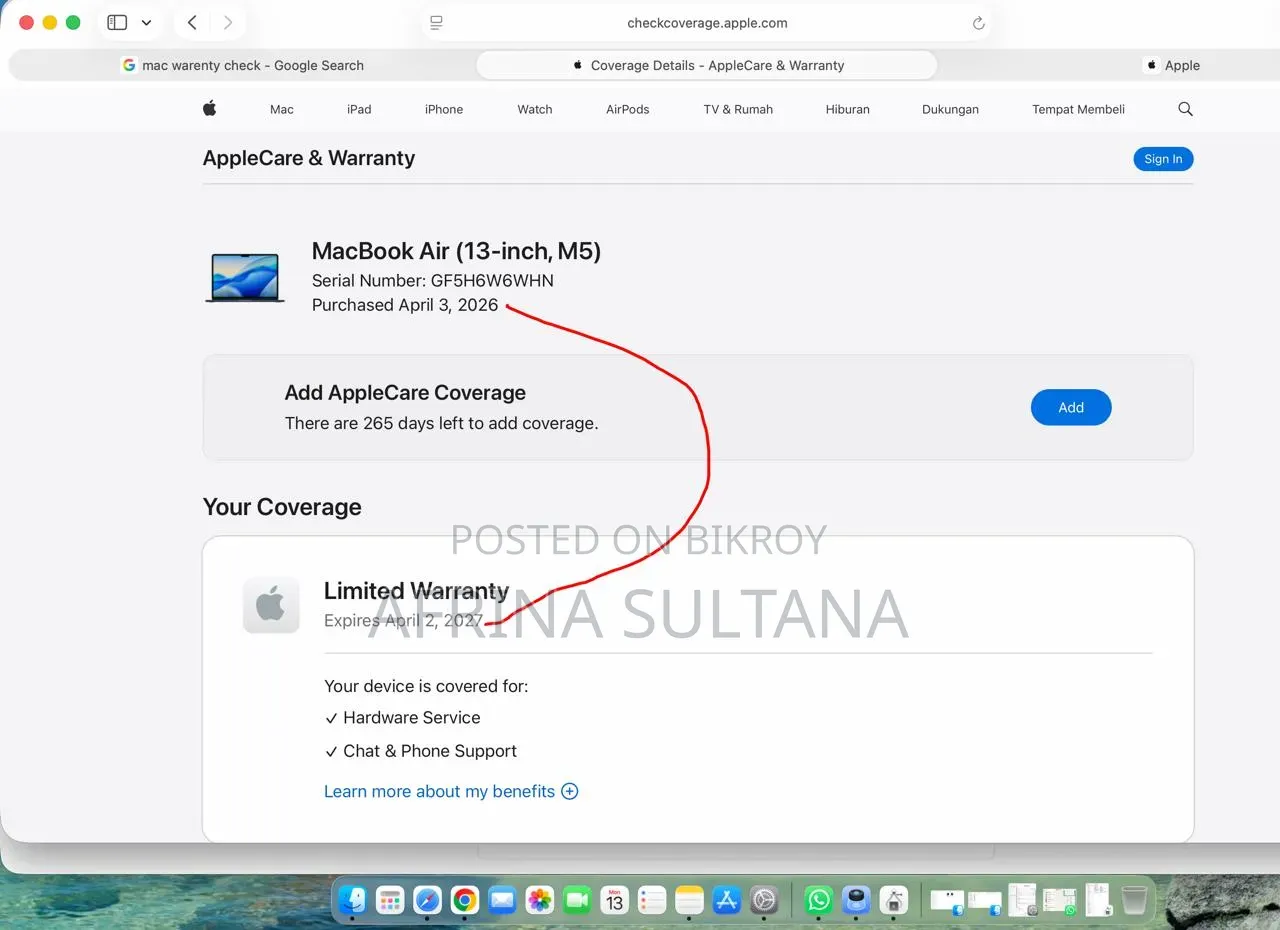Click the 'Purchased April 3, 2026' text
1280x930 pixels.
tap(405, 305)
